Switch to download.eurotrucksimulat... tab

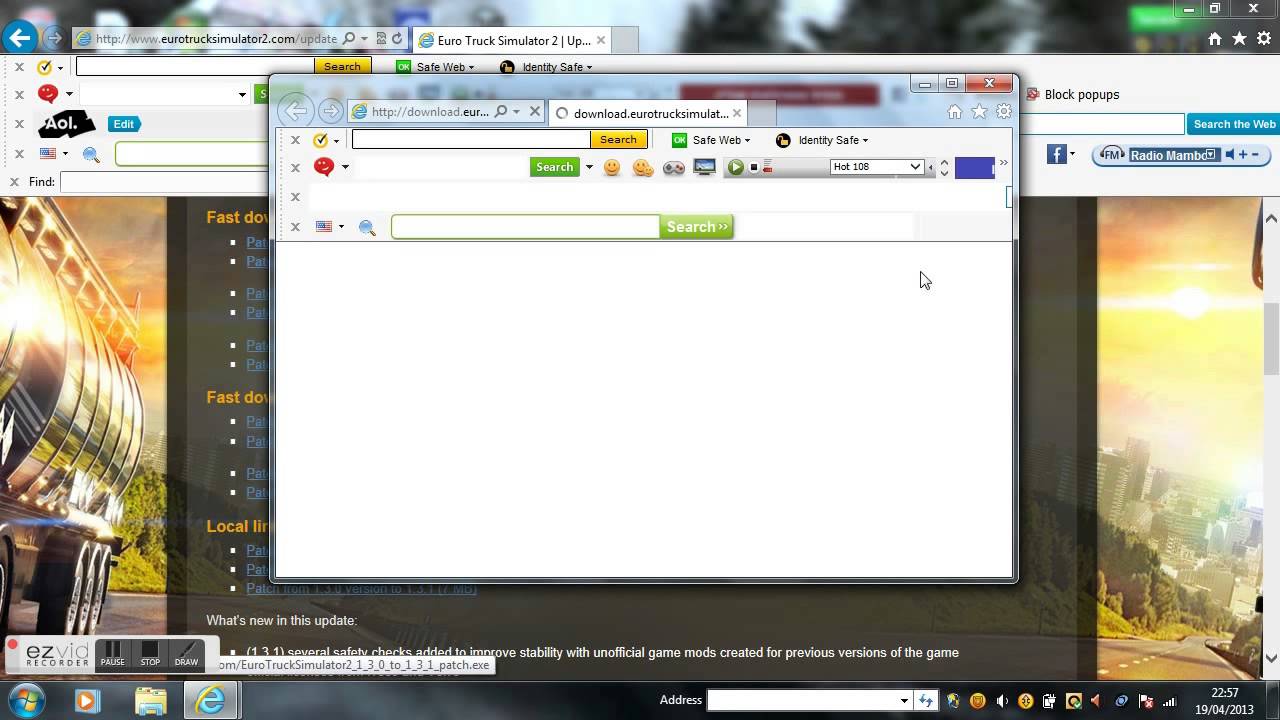pyautogui.click(x=647, y=113)
